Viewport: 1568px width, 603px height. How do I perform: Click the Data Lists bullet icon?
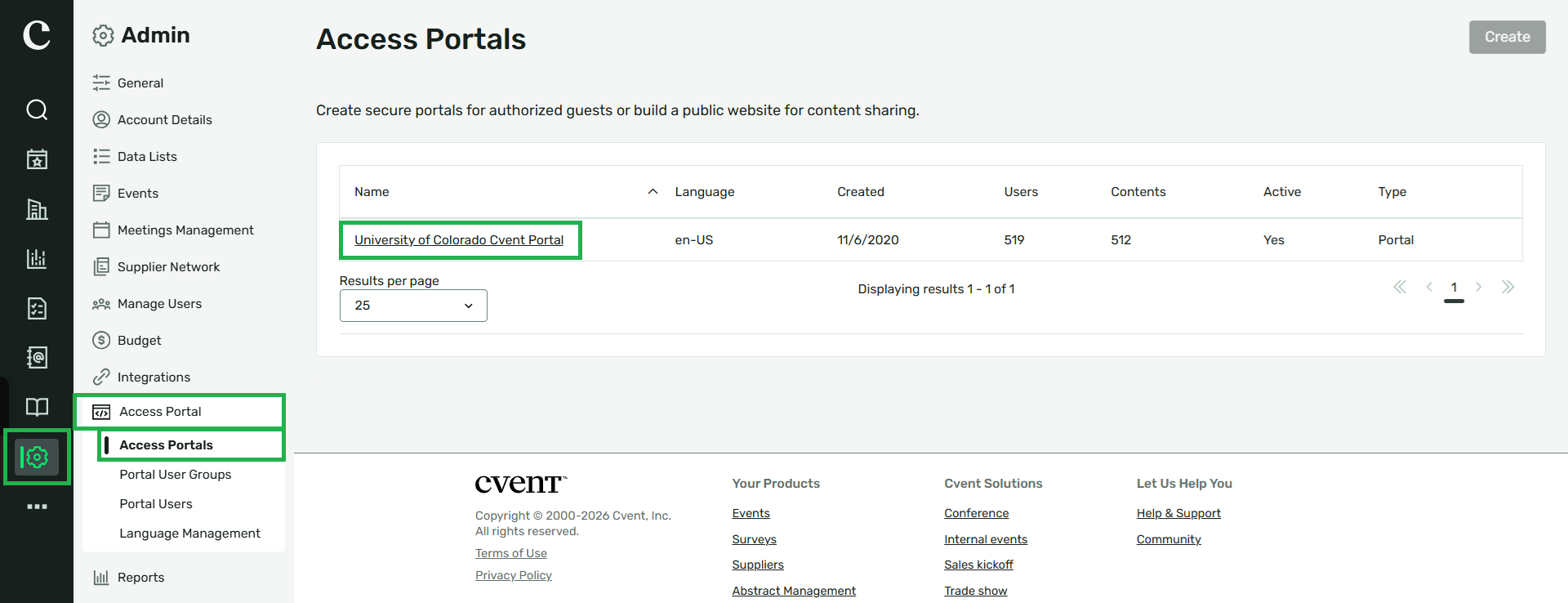[x=101, y=156]
